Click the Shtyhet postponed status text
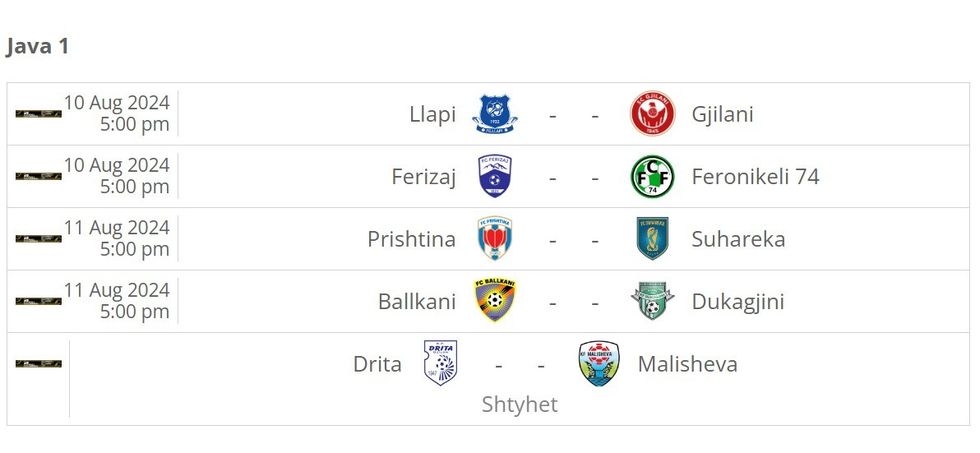The image size is (980, 453). (x=519, y=404)
